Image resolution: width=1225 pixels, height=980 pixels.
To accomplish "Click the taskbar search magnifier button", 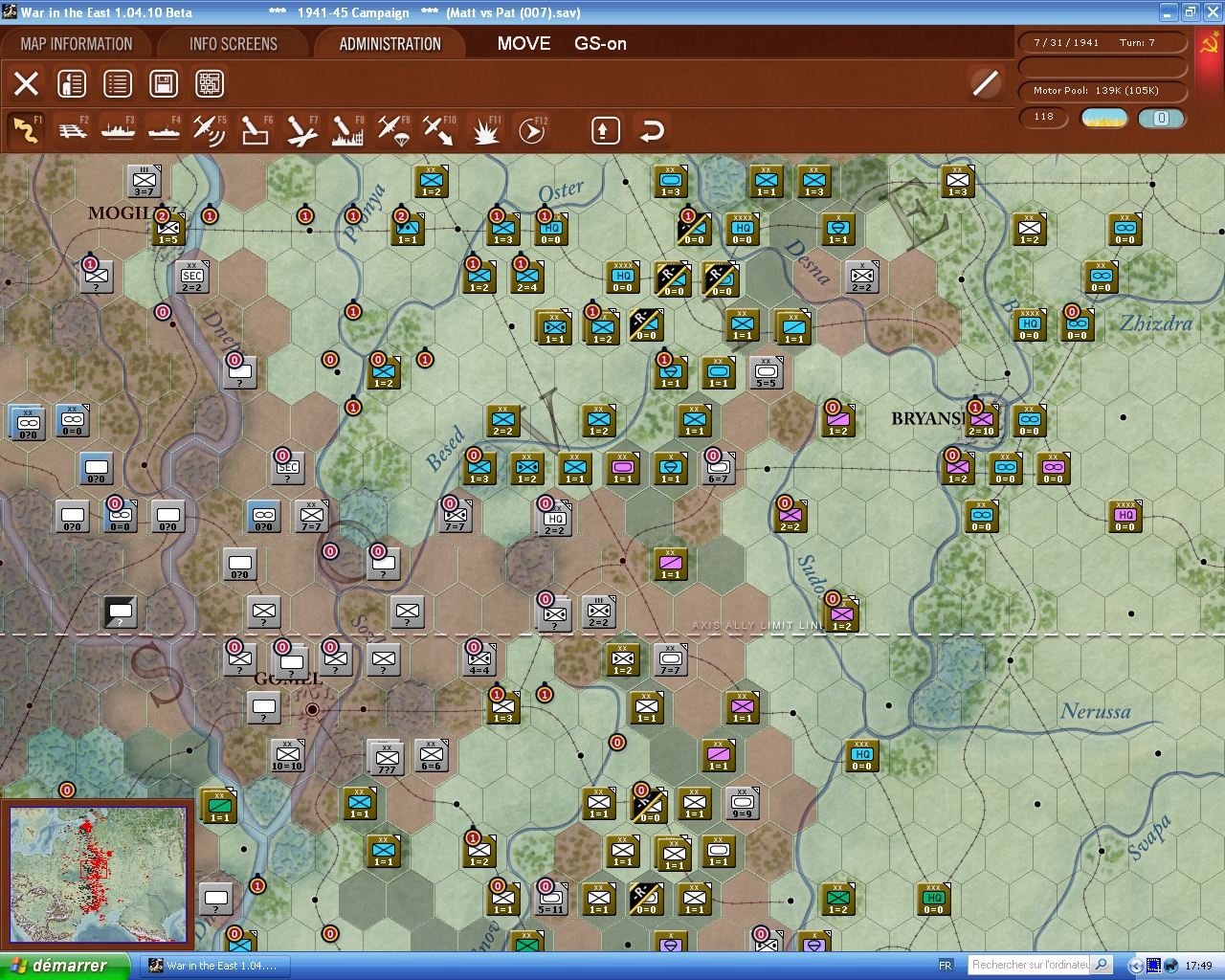I will [x=1102, y=965].
